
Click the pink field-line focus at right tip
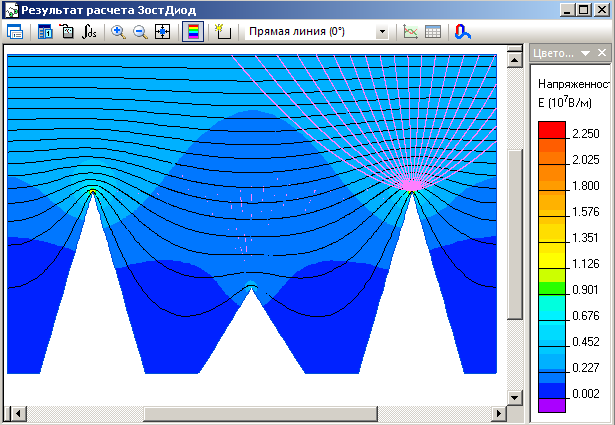[411, 185]
